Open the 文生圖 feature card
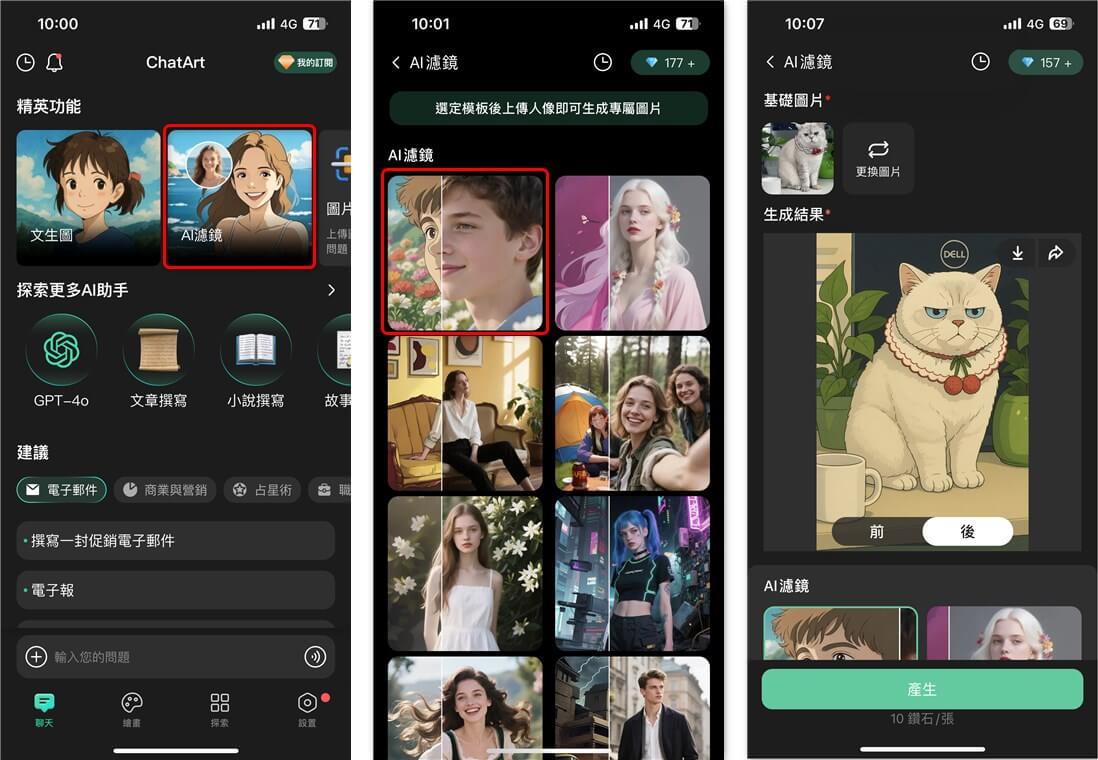 click(x=88, y=198)
